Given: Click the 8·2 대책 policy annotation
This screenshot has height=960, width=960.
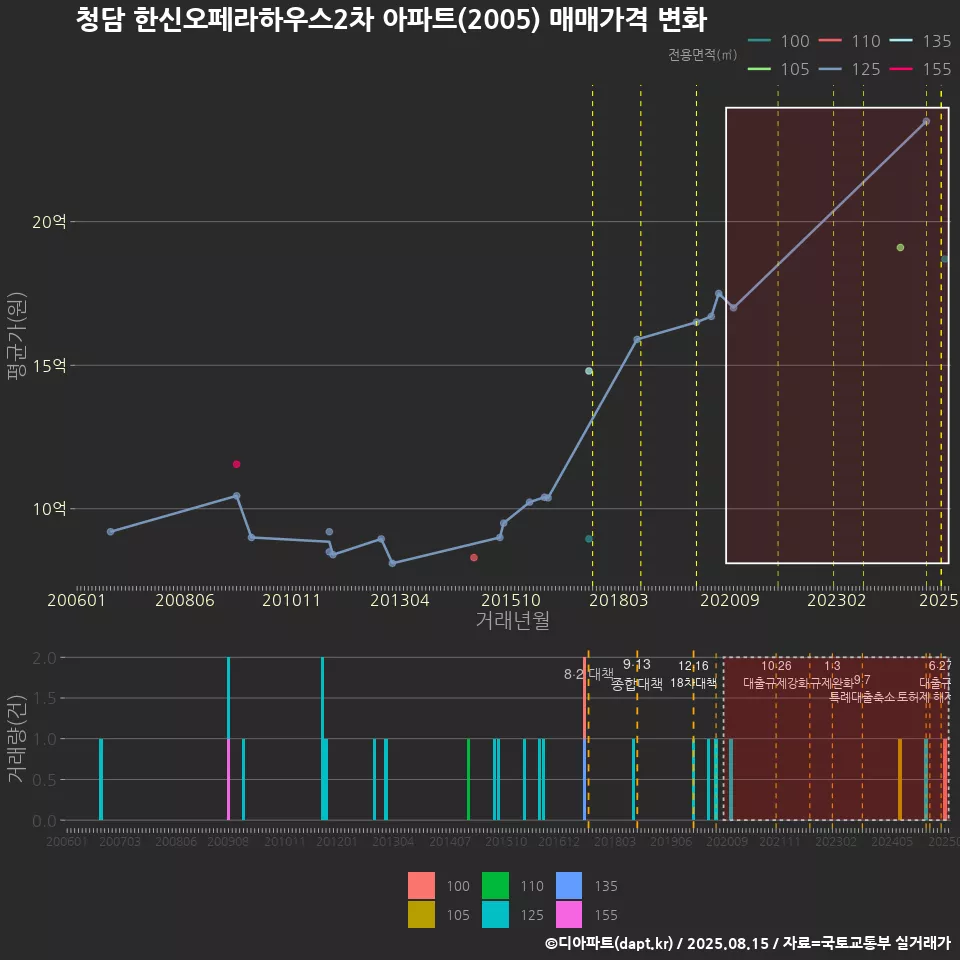Looking at the screenshot, I should pyautogui.click(x=588, y=674).
